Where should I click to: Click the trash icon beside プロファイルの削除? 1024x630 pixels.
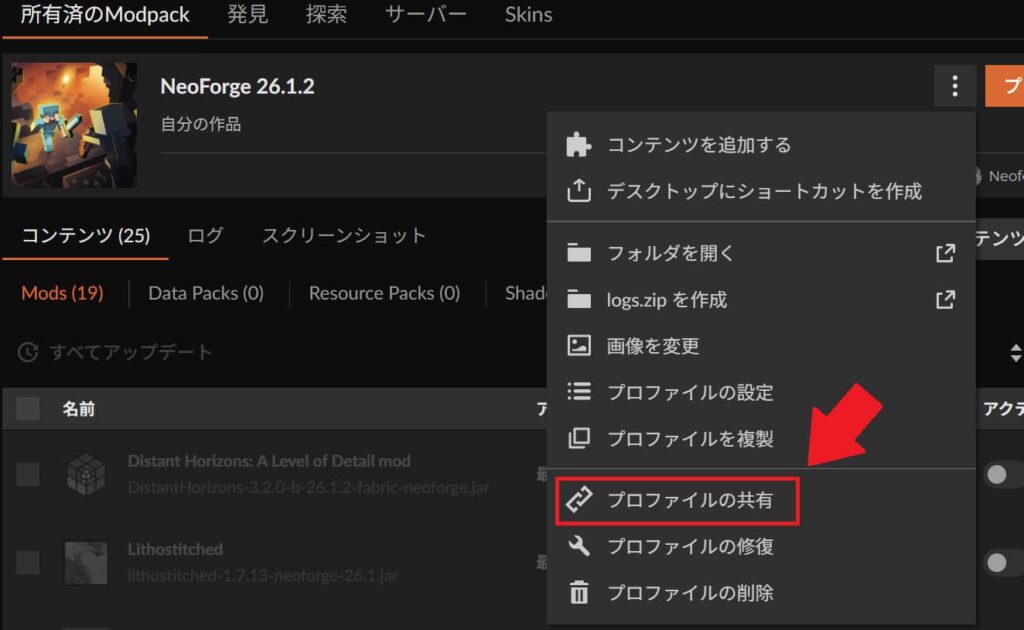[x=579, y=592]
